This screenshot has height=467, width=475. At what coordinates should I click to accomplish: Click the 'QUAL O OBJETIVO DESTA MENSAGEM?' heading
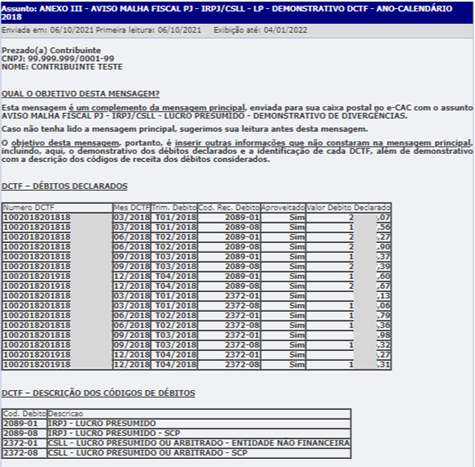80,94
